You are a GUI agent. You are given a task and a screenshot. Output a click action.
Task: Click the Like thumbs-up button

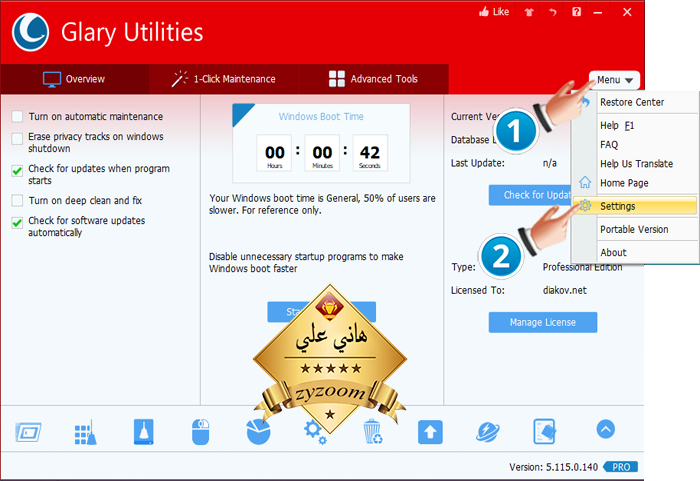pyautogui.click(x=494, y=12)
